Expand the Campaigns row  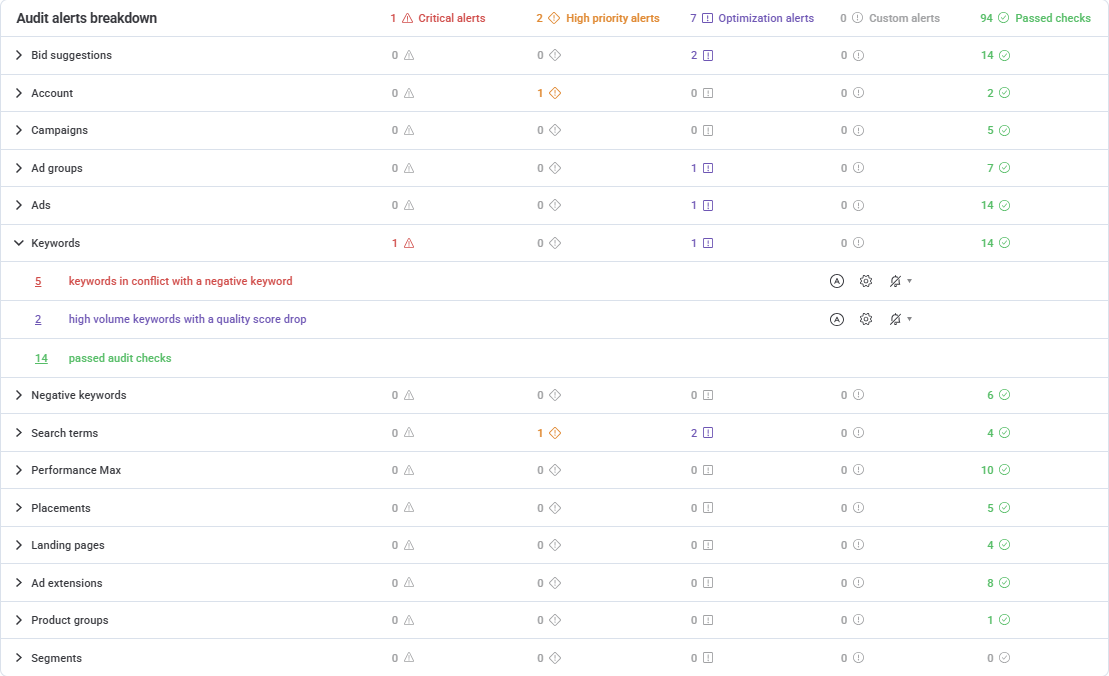coord(19,130)
